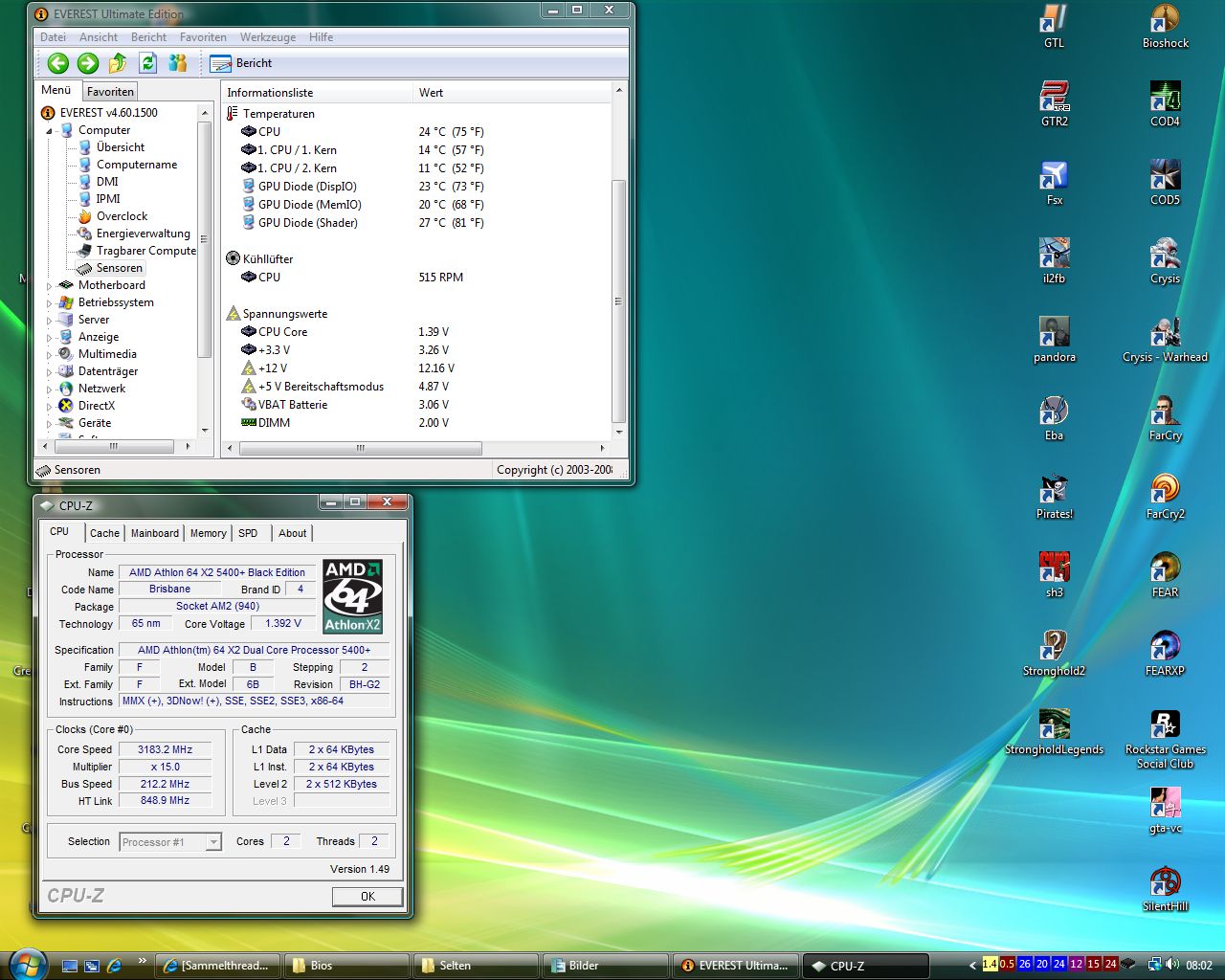Open the Processor selection dropdown in CPU-Z
The image size is (1225, 980).
[213, 842]
